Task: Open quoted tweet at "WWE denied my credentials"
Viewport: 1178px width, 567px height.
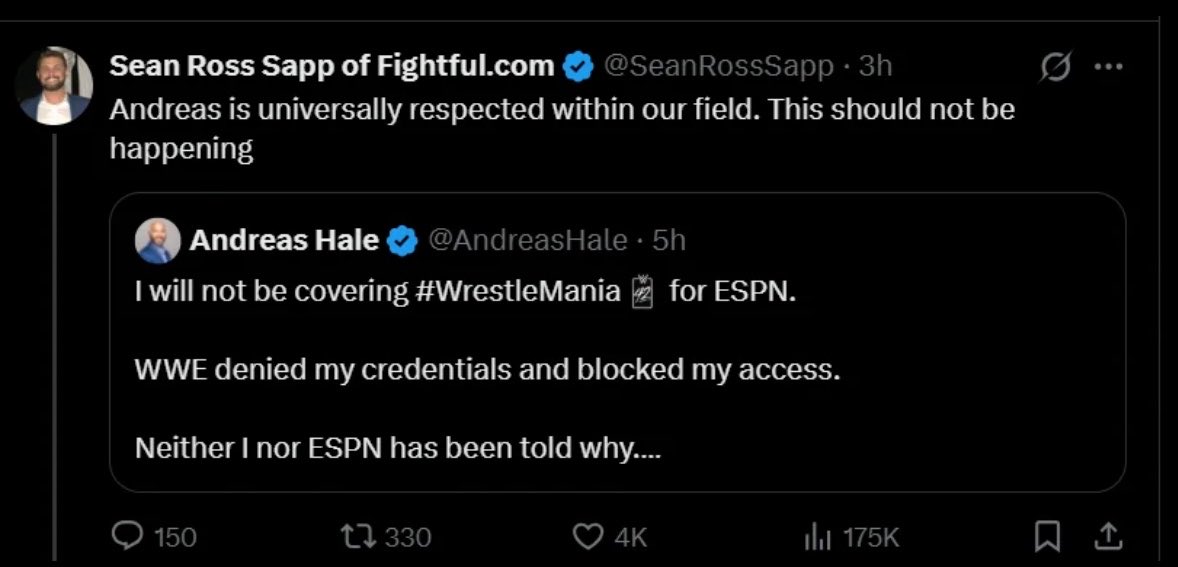Action: (487, 370)
